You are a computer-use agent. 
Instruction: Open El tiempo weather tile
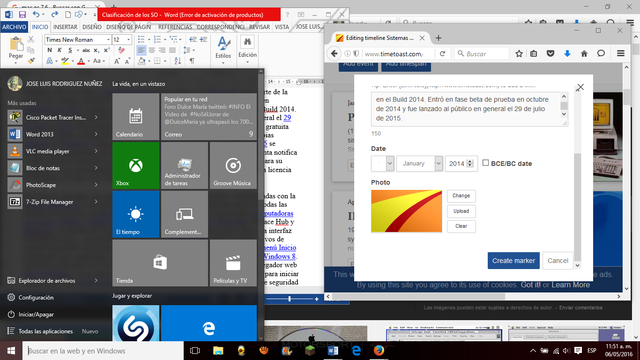point(136,214)
